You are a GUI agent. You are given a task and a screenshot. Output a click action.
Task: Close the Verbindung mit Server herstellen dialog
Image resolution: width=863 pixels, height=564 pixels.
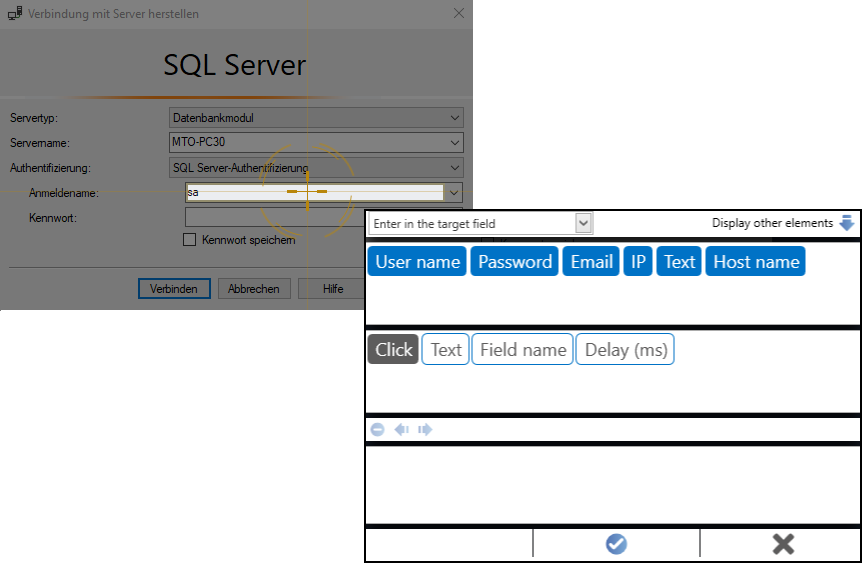[x=458, y=13]
